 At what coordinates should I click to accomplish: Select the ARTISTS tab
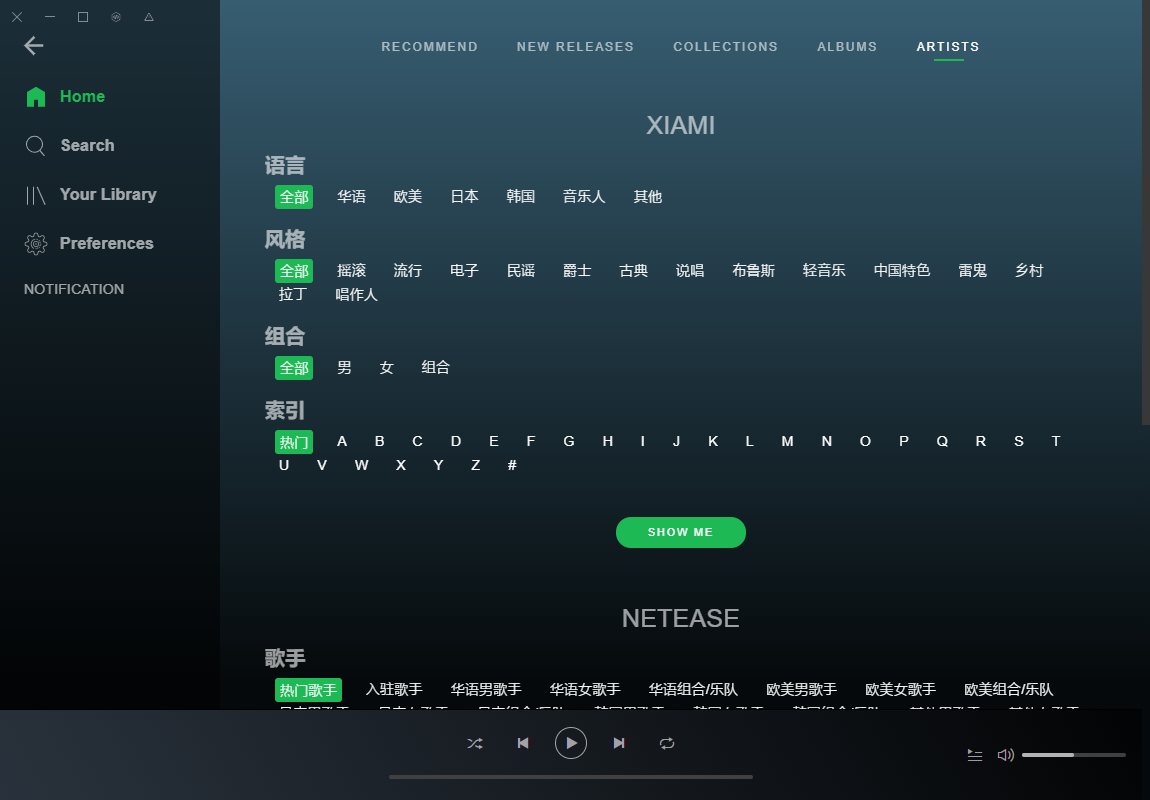point(948,47)
